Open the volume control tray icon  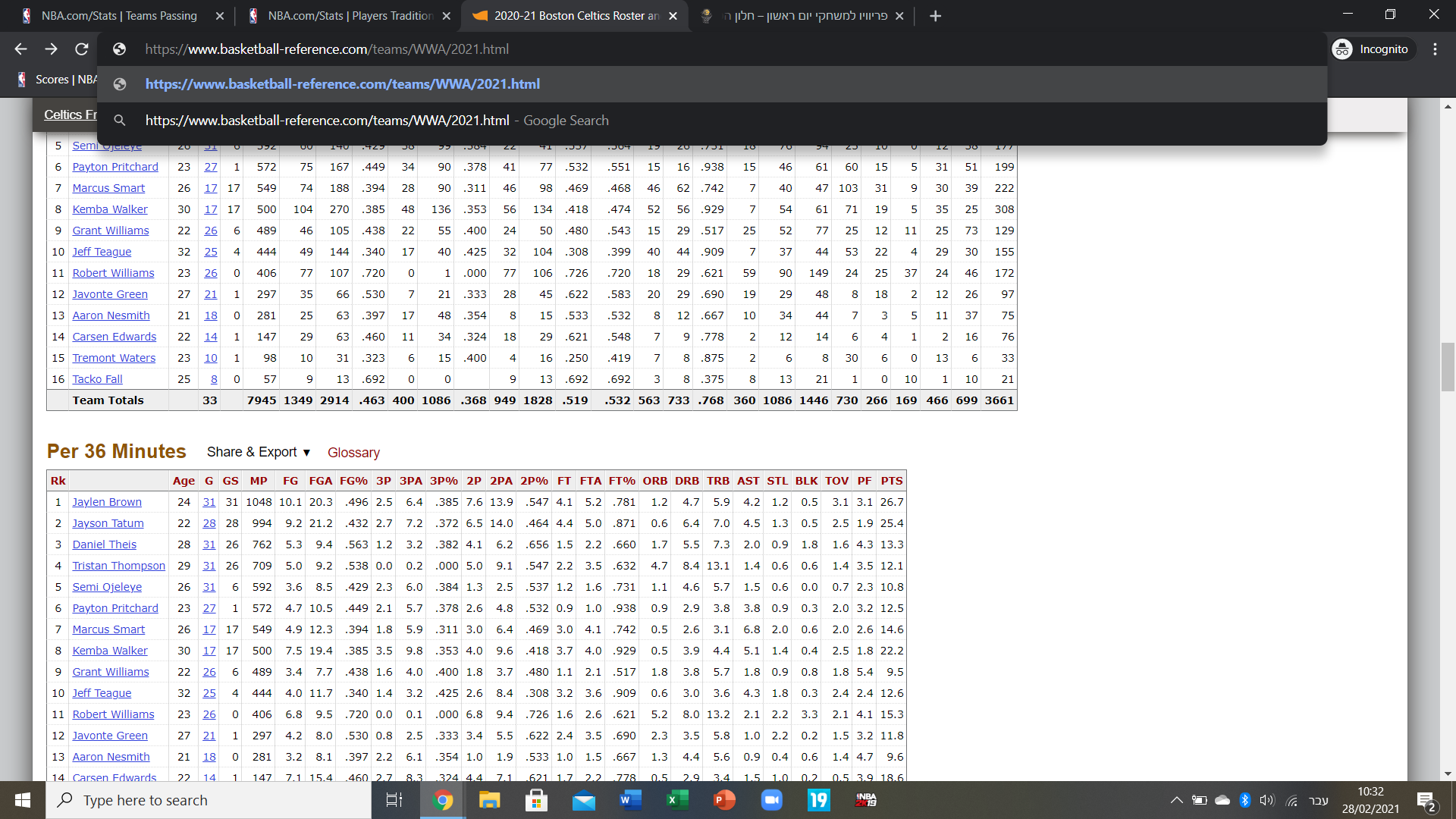click(1267, 800)
